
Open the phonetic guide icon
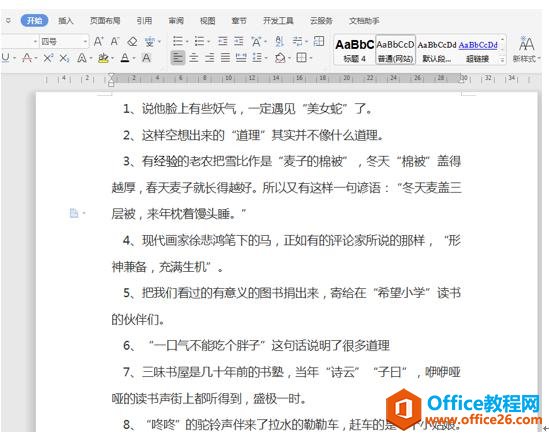click(150, 42)
